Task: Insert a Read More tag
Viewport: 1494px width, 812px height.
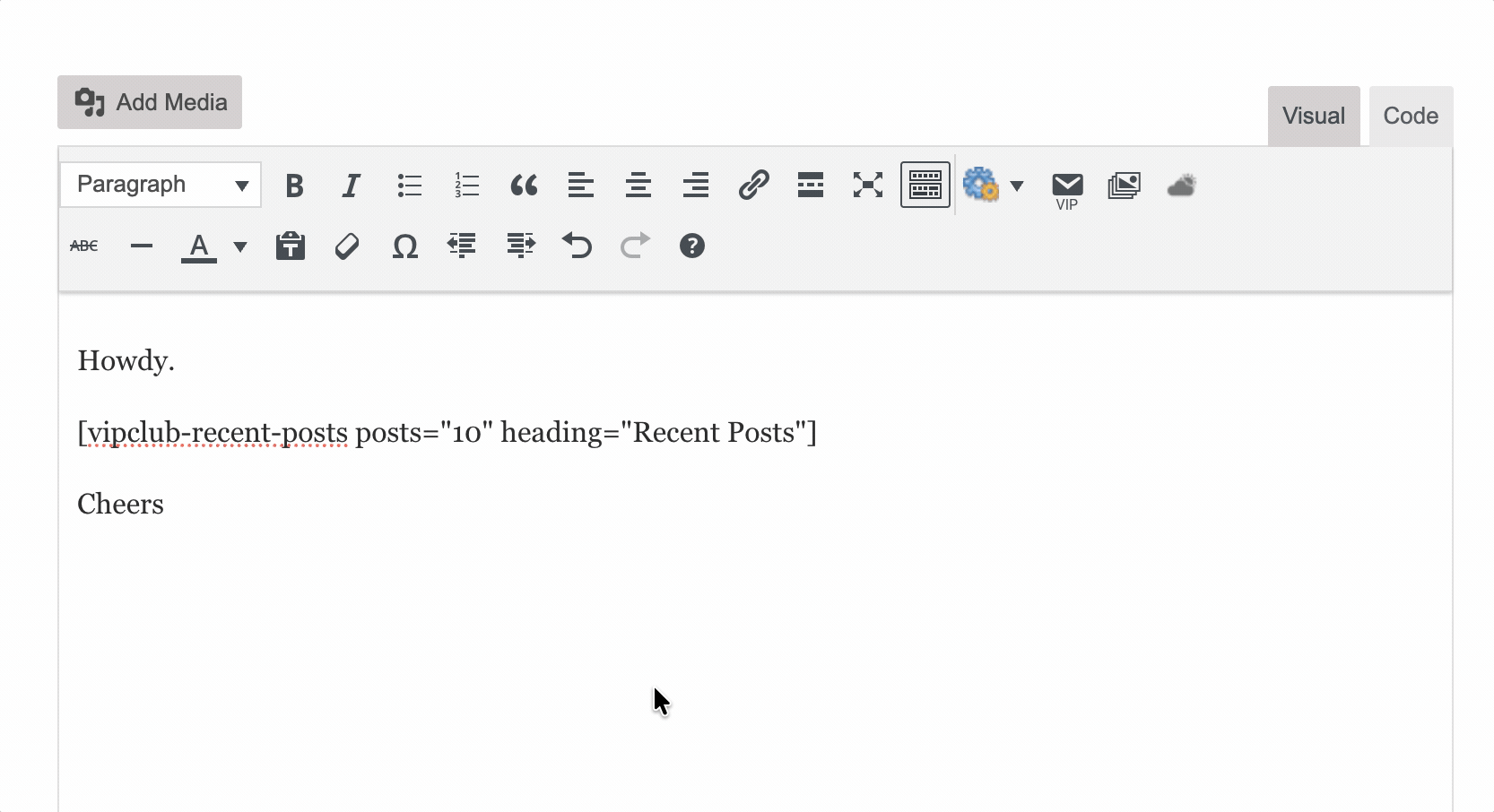Action: pos(811,185)
